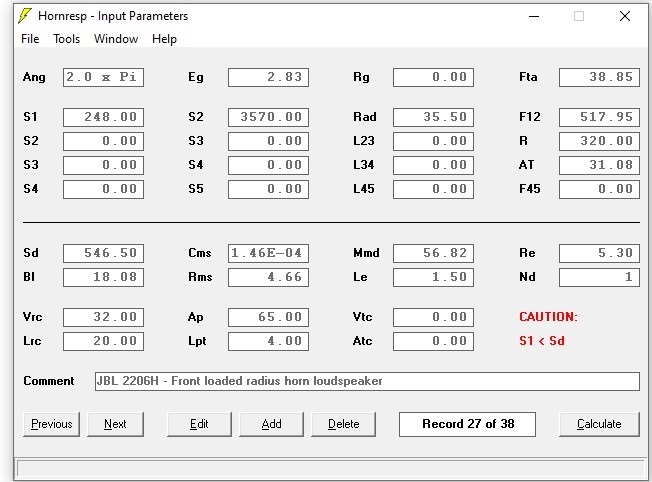Open the Help menu
Image resolution: width=652 pixels, height=482 pixels.
coord(164,39)
